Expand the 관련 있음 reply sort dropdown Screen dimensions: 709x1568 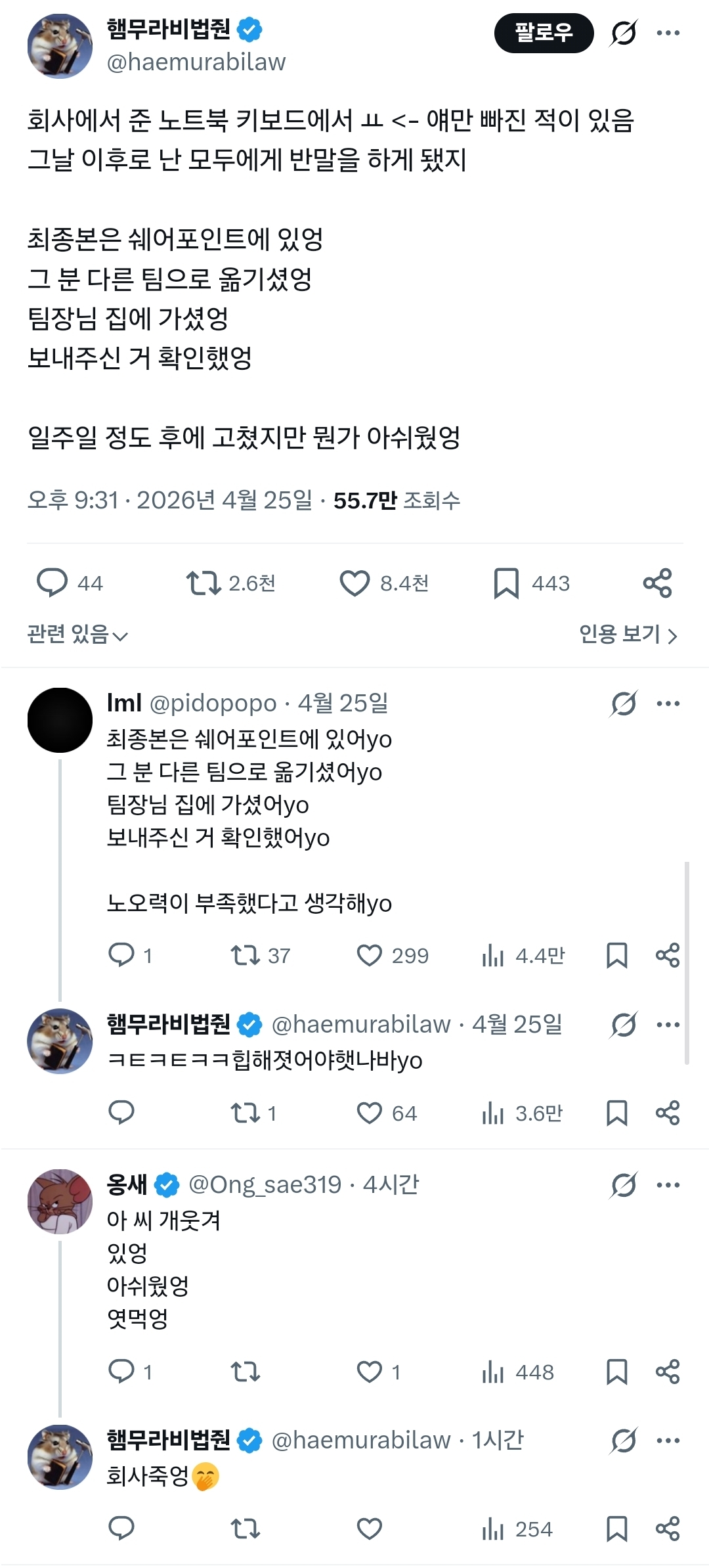click(x=77, y=635)
